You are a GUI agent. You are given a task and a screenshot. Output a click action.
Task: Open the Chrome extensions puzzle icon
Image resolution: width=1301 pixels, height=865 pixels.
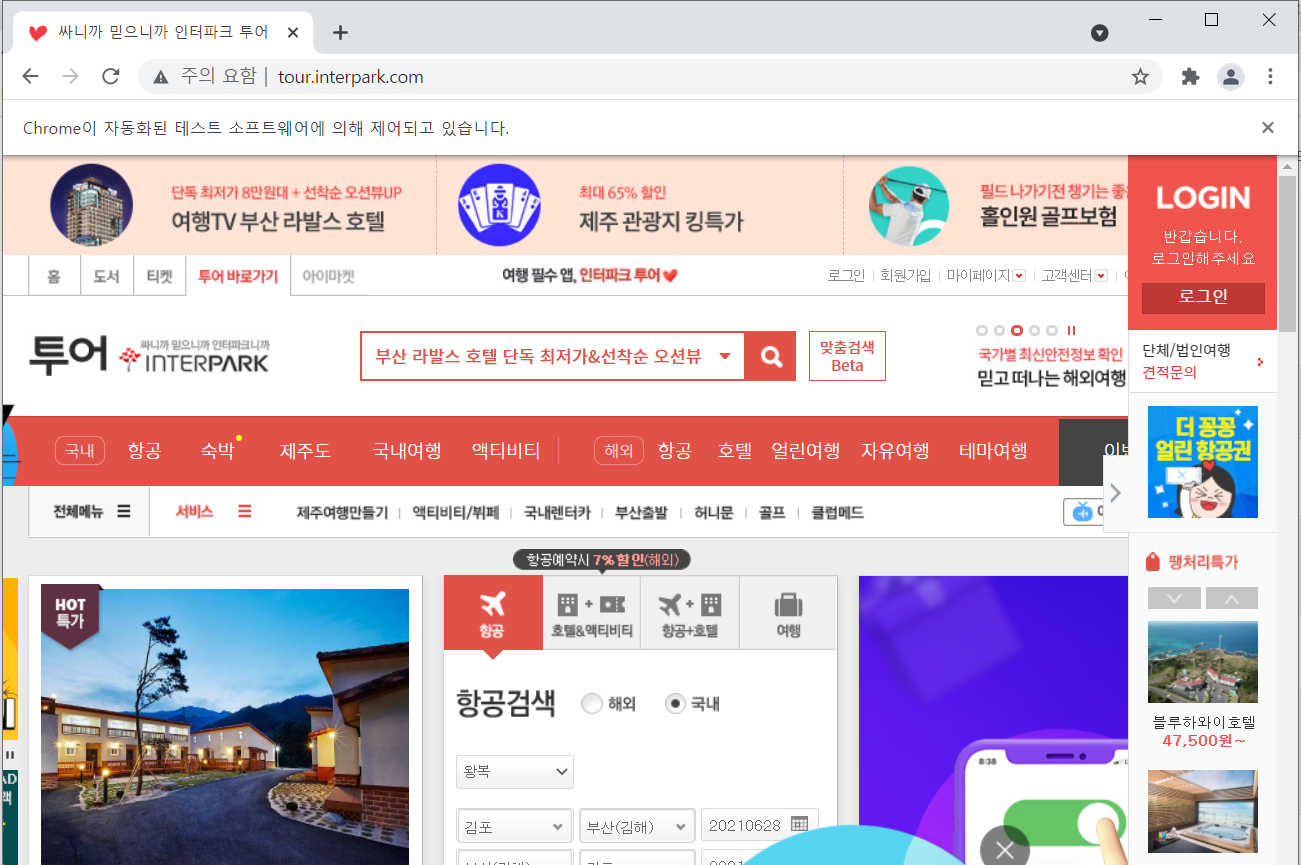(x=1190, y=77)
